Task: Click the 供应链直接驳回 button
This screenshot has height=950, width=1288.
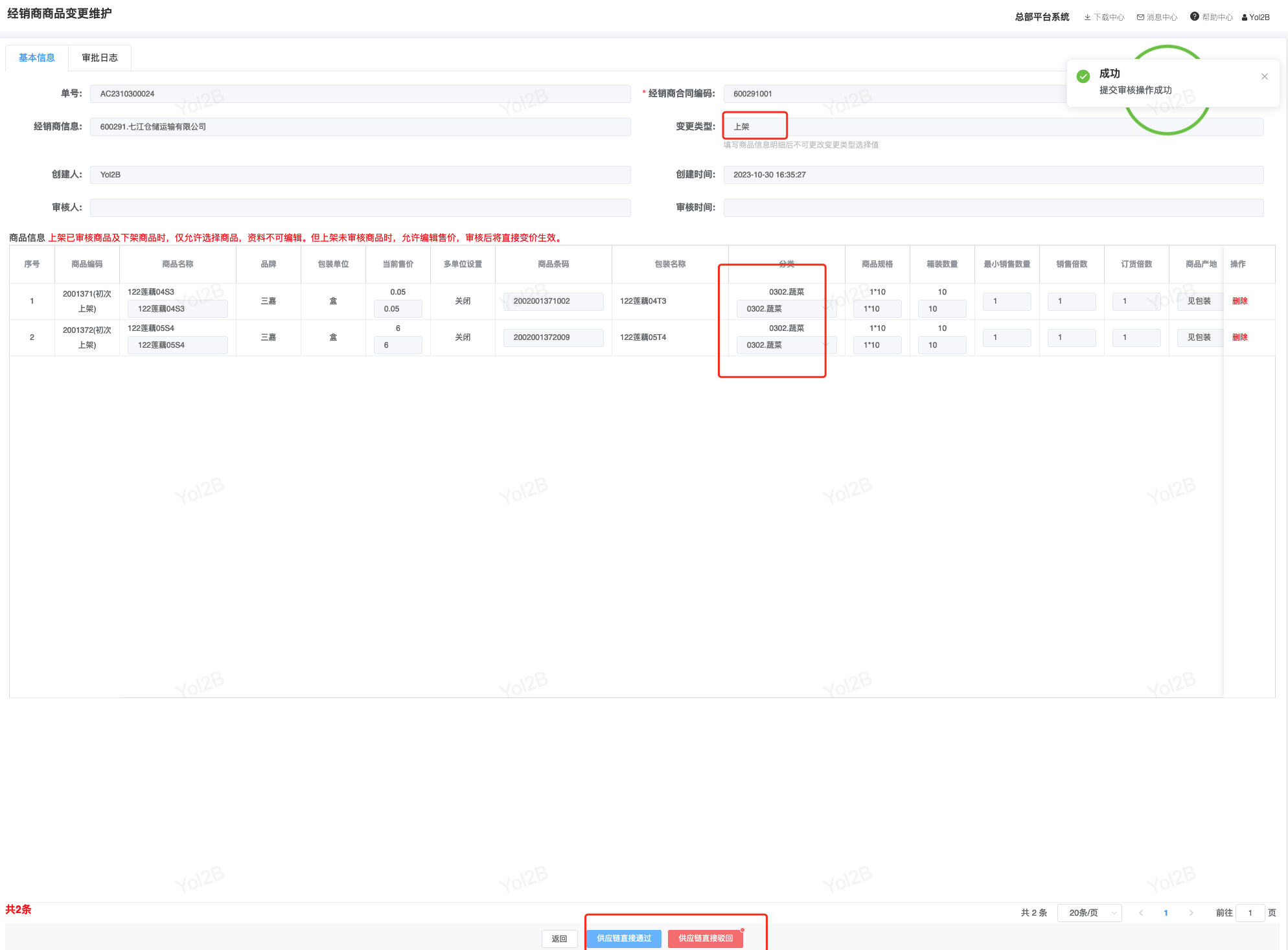Action: point(705,938)
